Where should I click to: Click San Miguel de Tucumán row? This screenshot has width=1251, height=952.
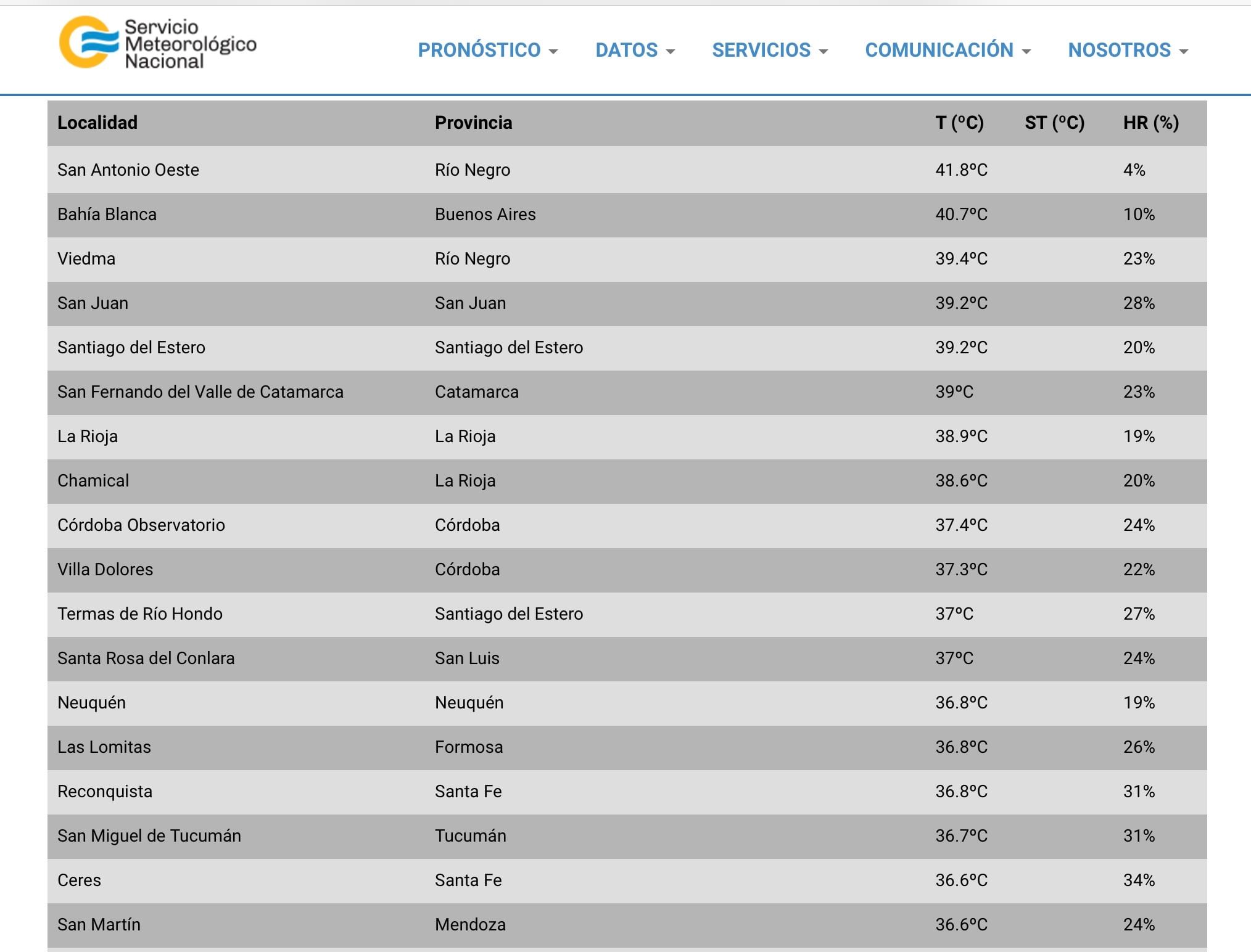pyautogui.click(x=149, y=835)
